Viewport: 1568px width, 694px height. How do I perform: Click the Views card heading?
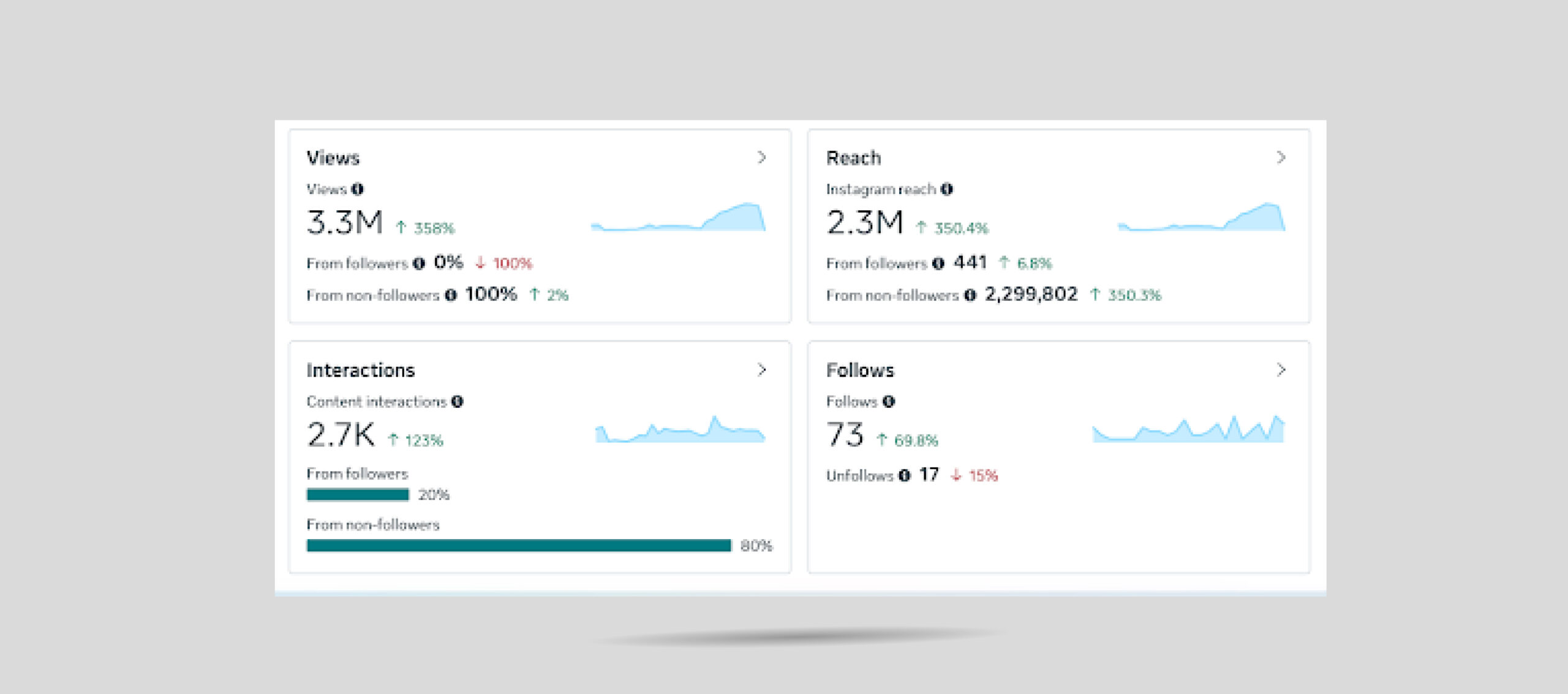[333, 158]
